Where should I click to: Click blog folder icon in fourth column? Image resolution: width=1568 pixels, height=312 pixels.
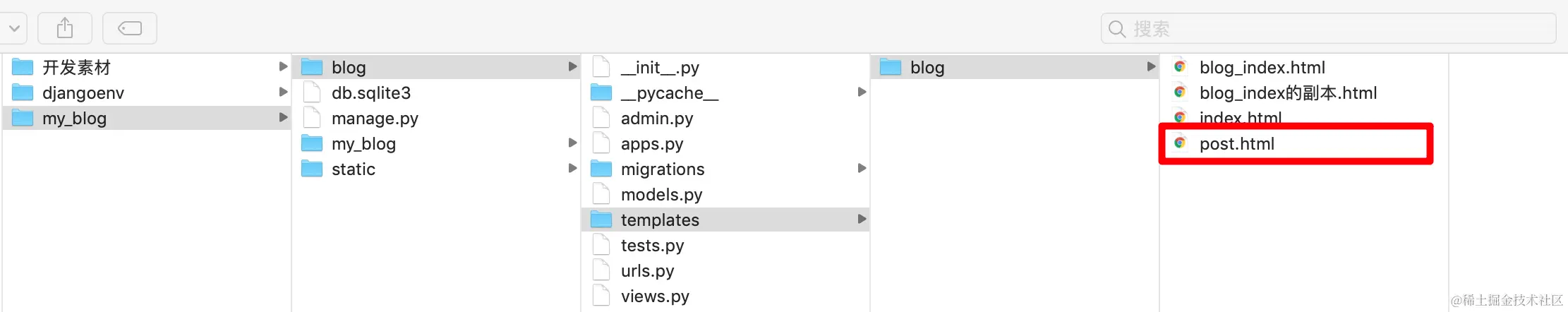(x=891, y=67)
